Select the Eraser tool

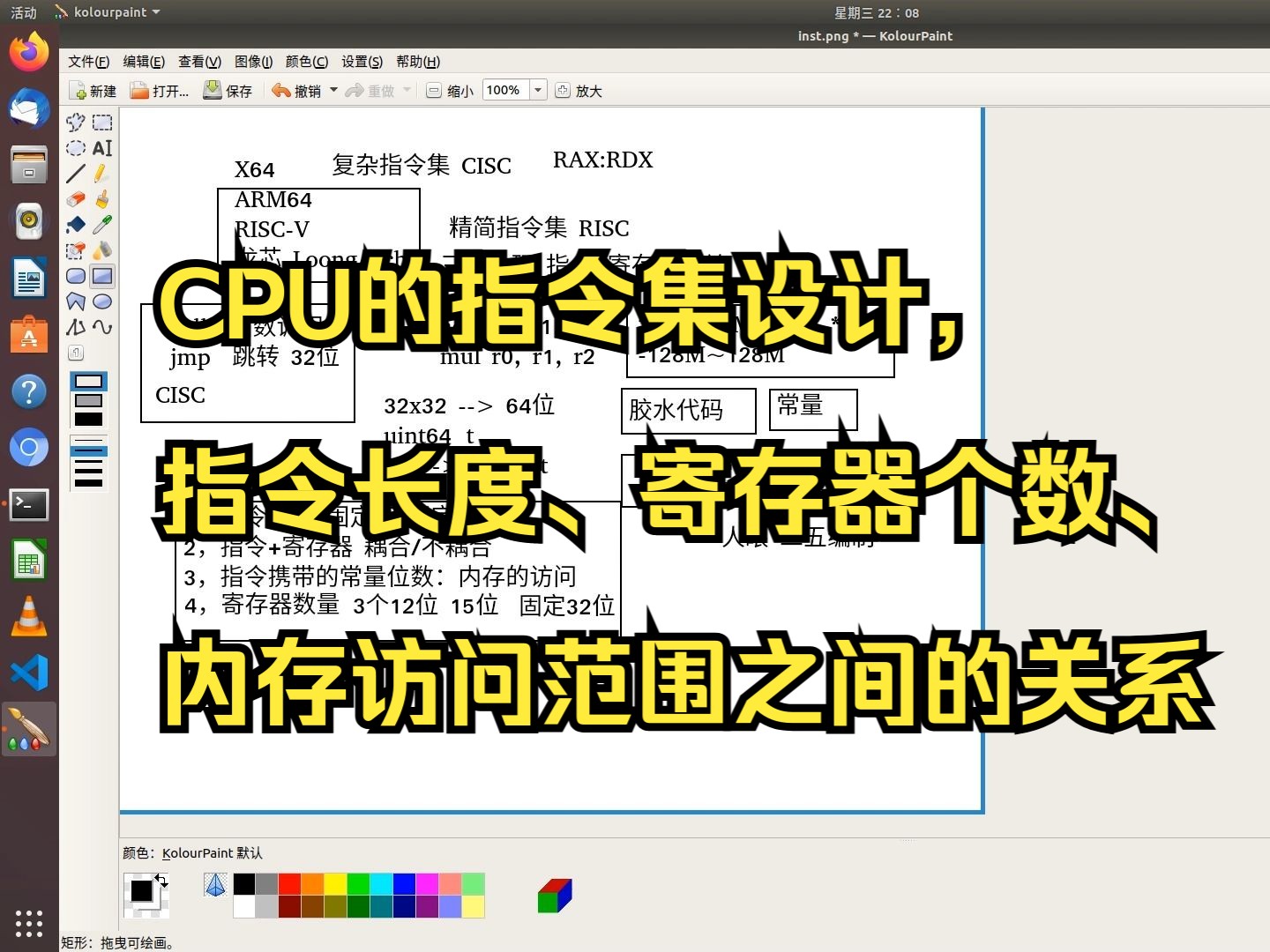pos(76,199)
